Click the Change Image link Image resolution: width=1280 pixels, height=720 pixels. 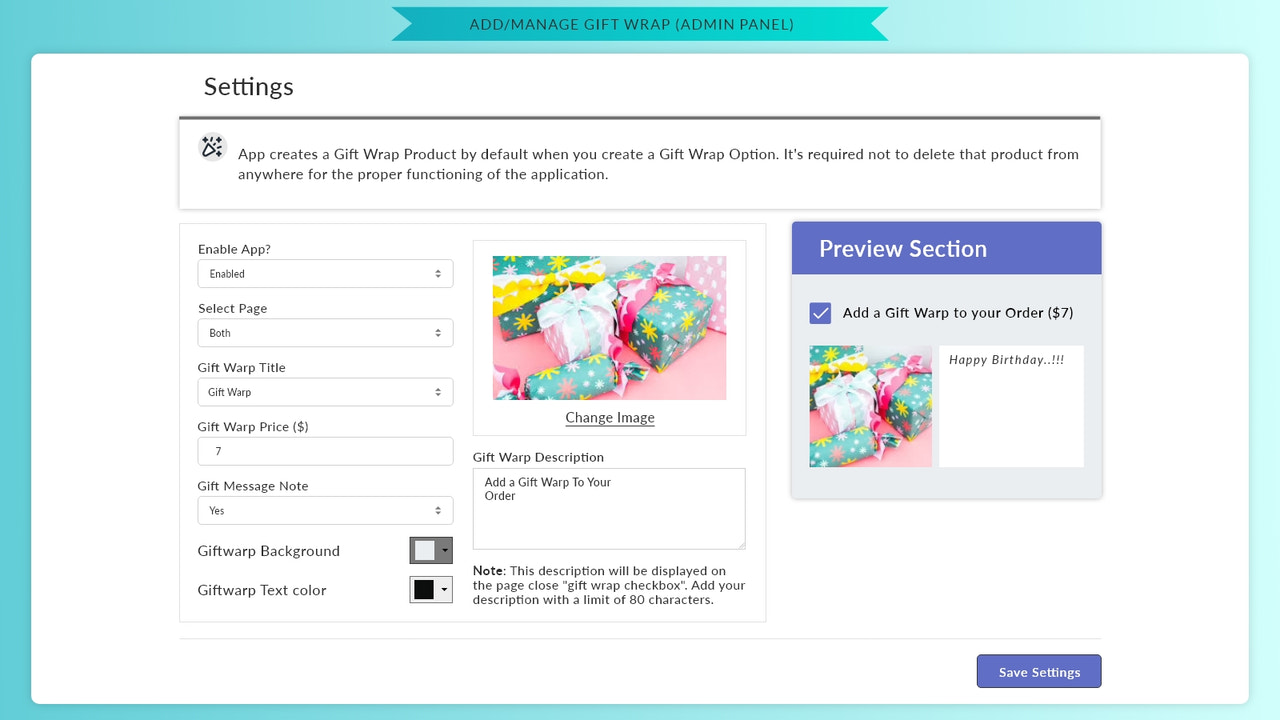point(609,417)
